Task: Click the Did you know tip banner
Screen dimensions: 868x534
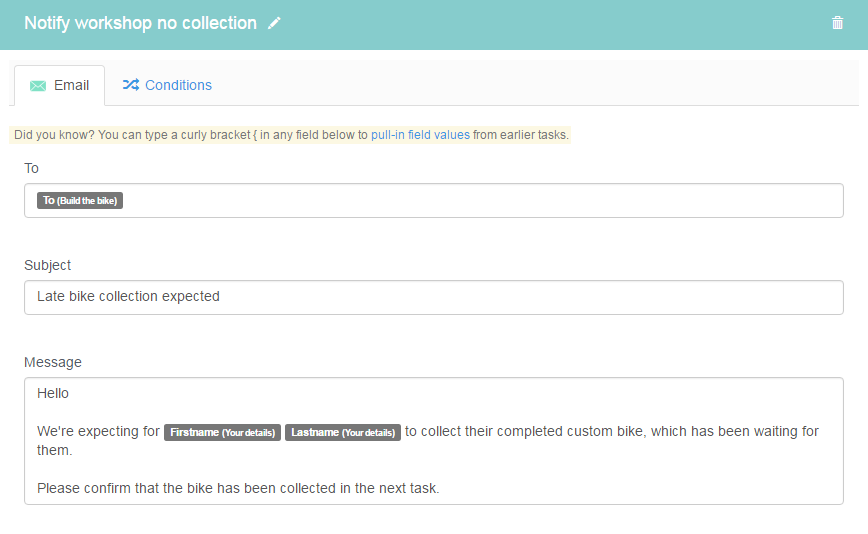Action: click(290, 135)
